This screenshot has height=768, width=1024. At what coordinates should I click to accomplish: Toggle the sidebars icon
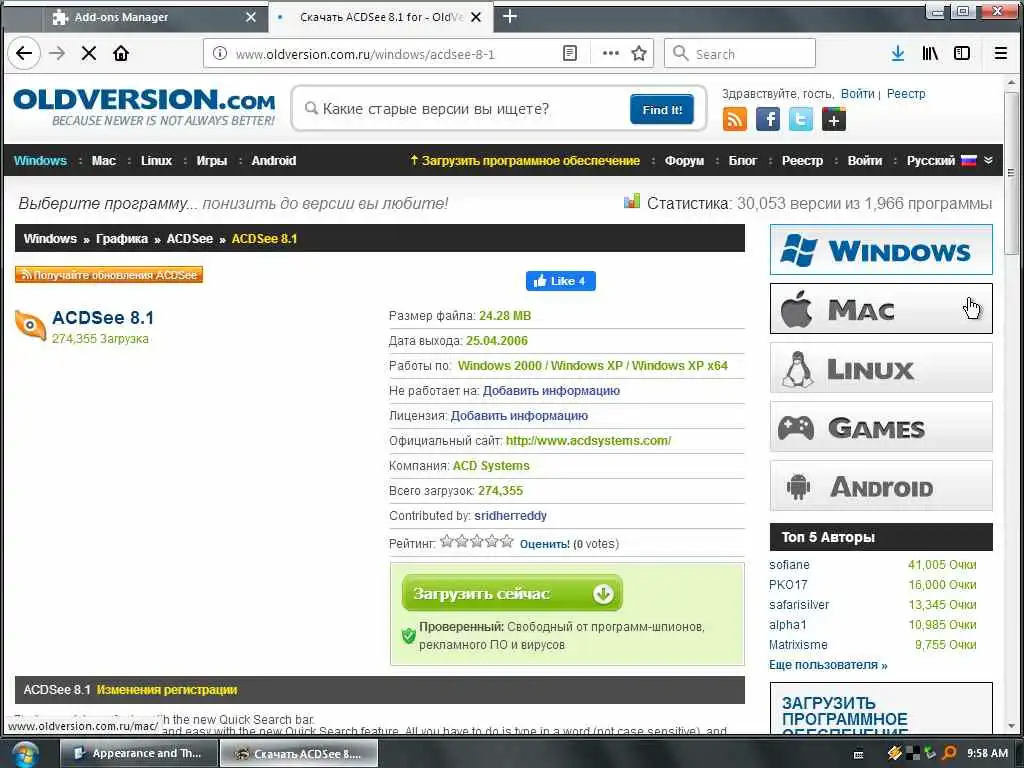[962, 54]
